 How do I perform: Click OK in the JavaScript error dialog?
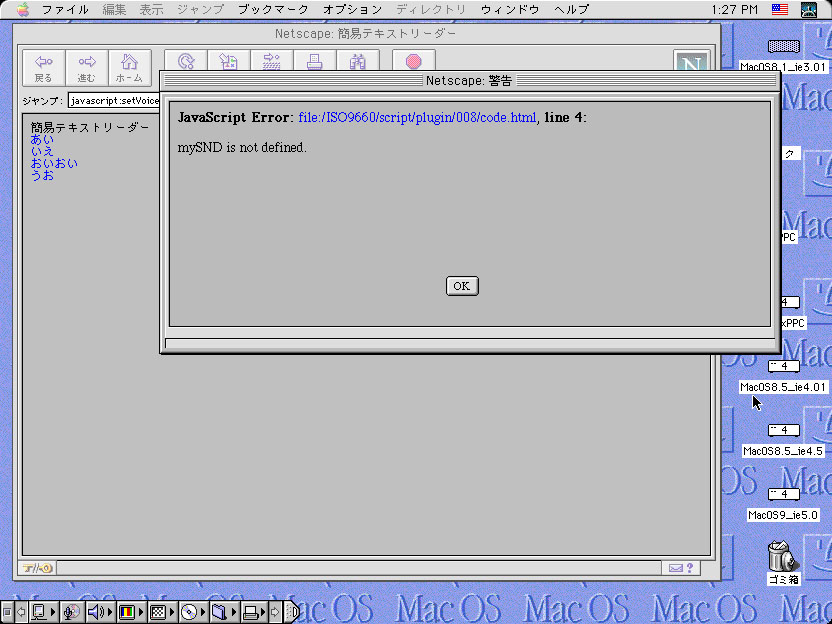coord(461,286)
